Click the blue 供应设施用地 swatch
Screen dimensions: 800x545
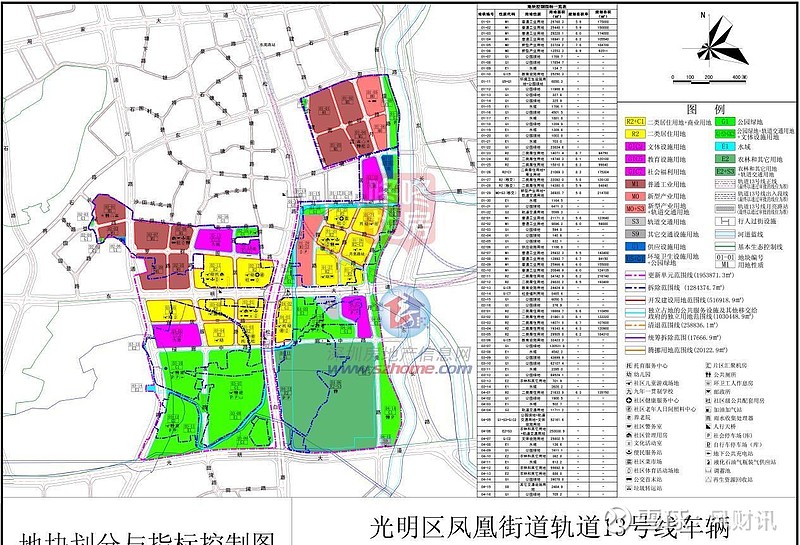(x=635, y=246)
